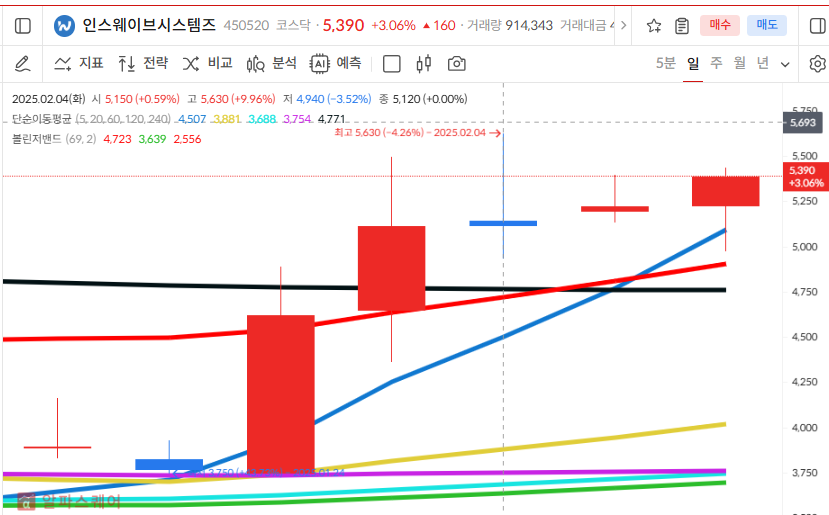Select the 일 daily timeframe tab
Screen dimensions: 829x515
[x=693, y=63]
